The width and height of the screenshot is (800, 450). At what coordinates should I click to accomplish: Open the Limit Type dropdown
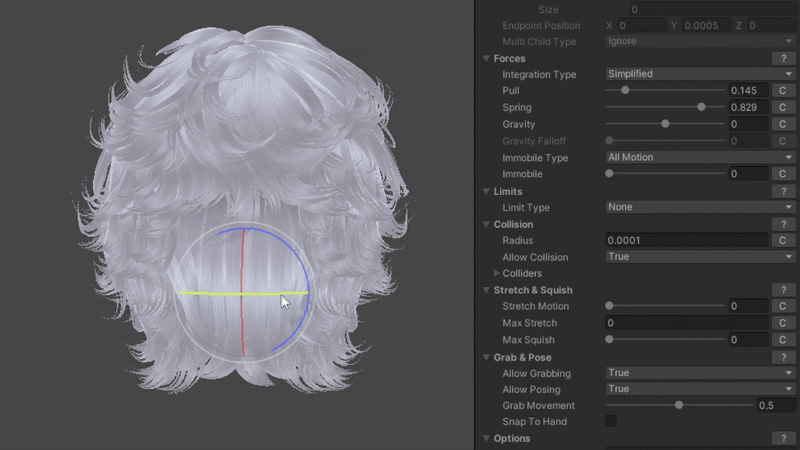tap(699, 207)
